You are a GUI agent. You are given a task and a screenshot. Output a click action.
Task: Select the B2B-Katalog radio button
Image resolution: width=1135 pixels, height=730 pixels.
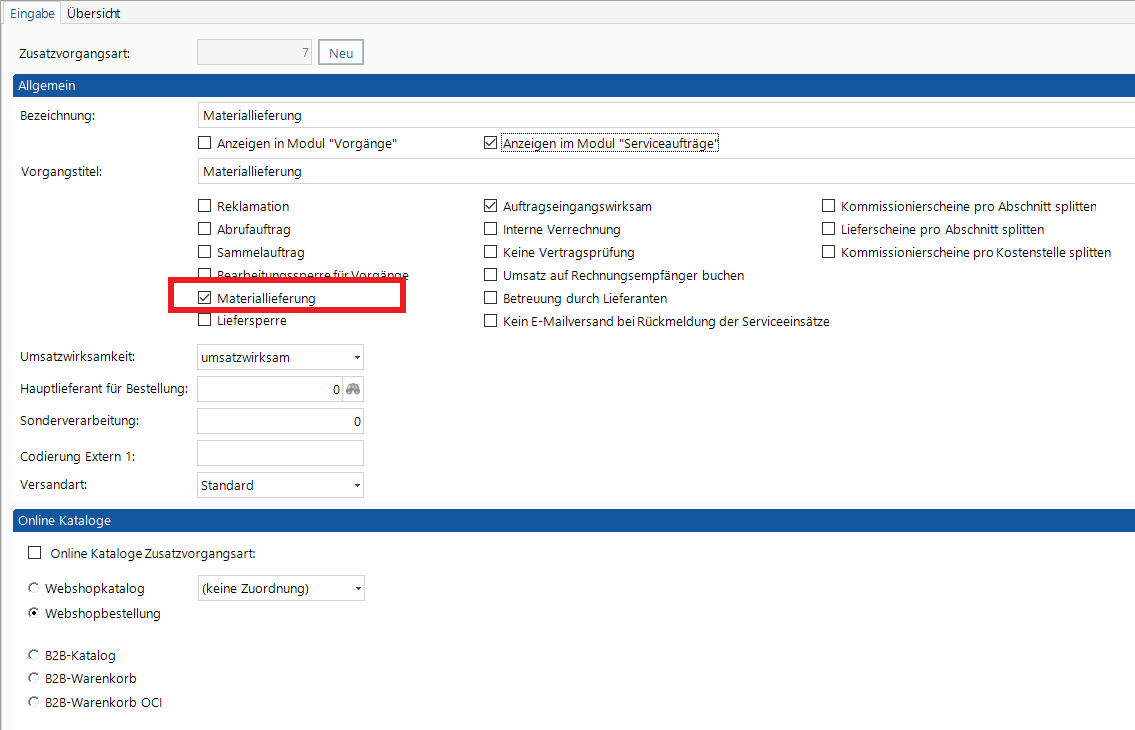(34, 656)
